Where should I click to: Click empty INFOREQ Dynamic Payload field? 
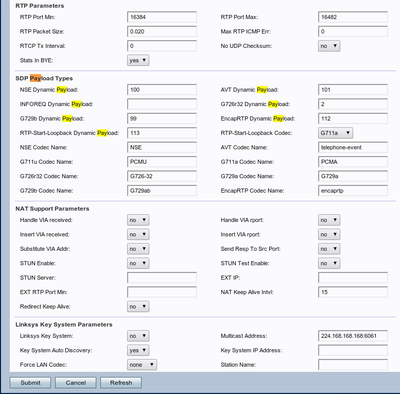[162, 104]
